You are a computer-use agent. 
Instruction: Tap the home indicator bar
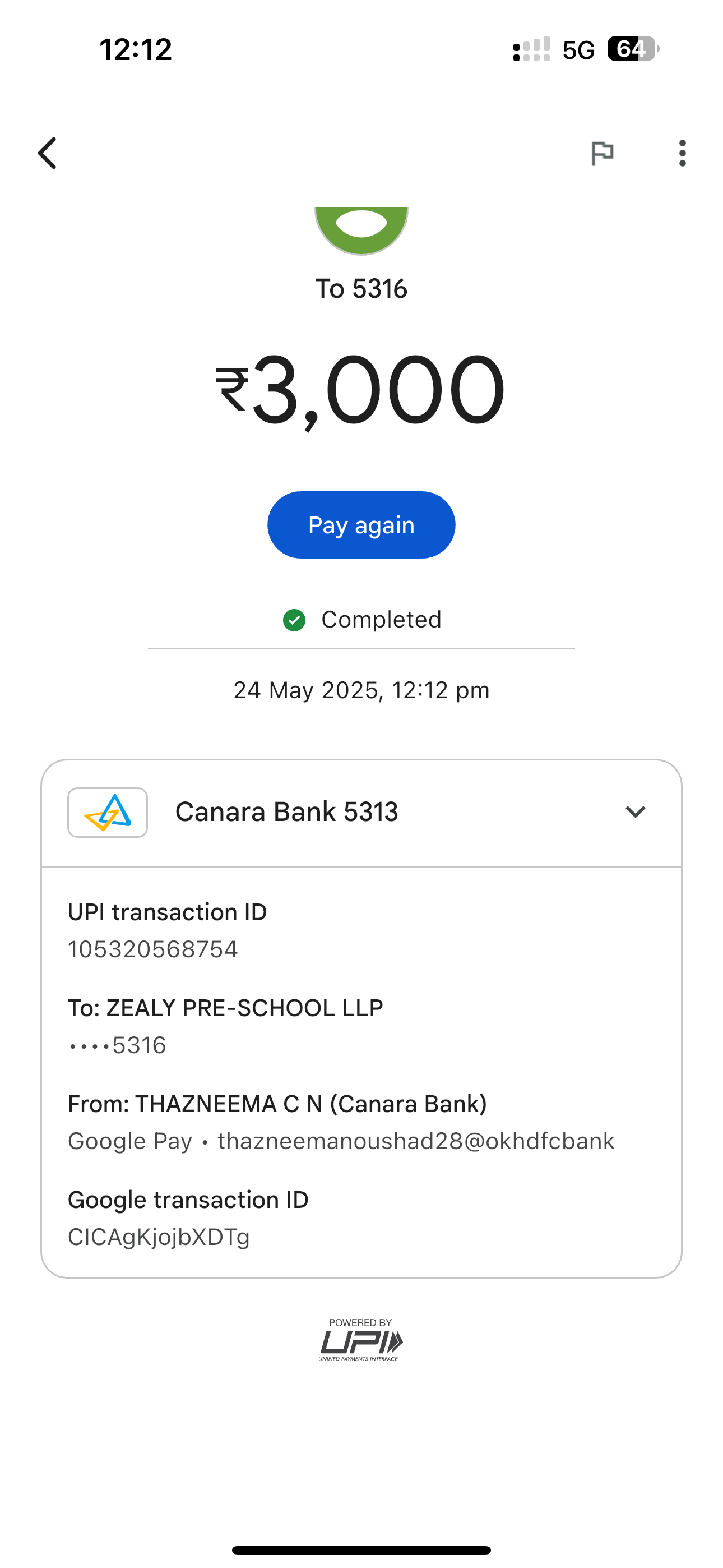coord(361,1549)
